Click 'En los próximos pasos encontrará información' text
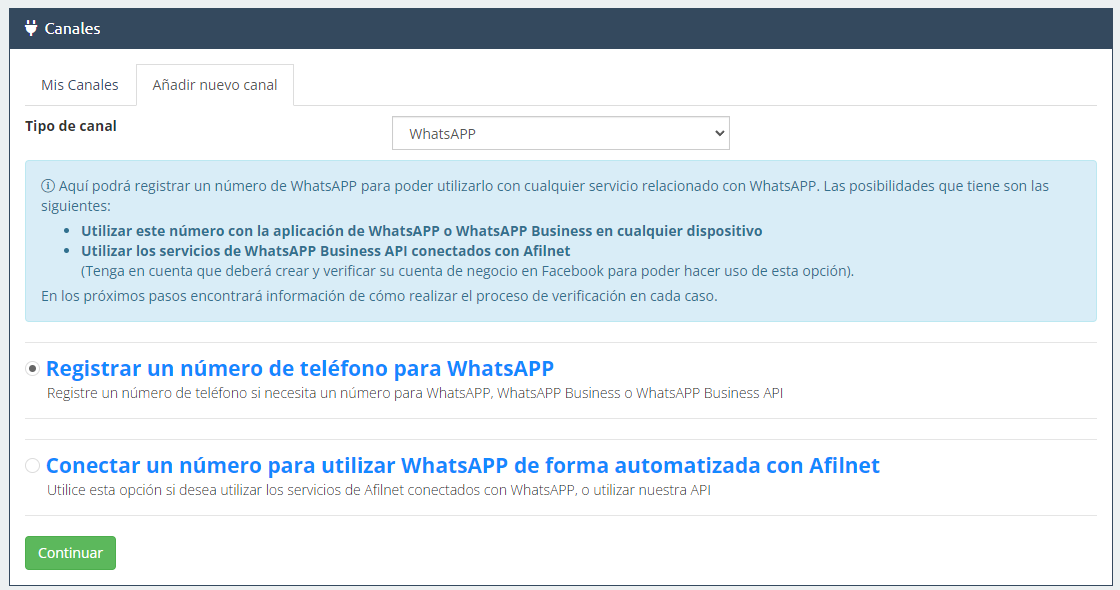This screenshot has width=1120, height=590. click(379, 296)
